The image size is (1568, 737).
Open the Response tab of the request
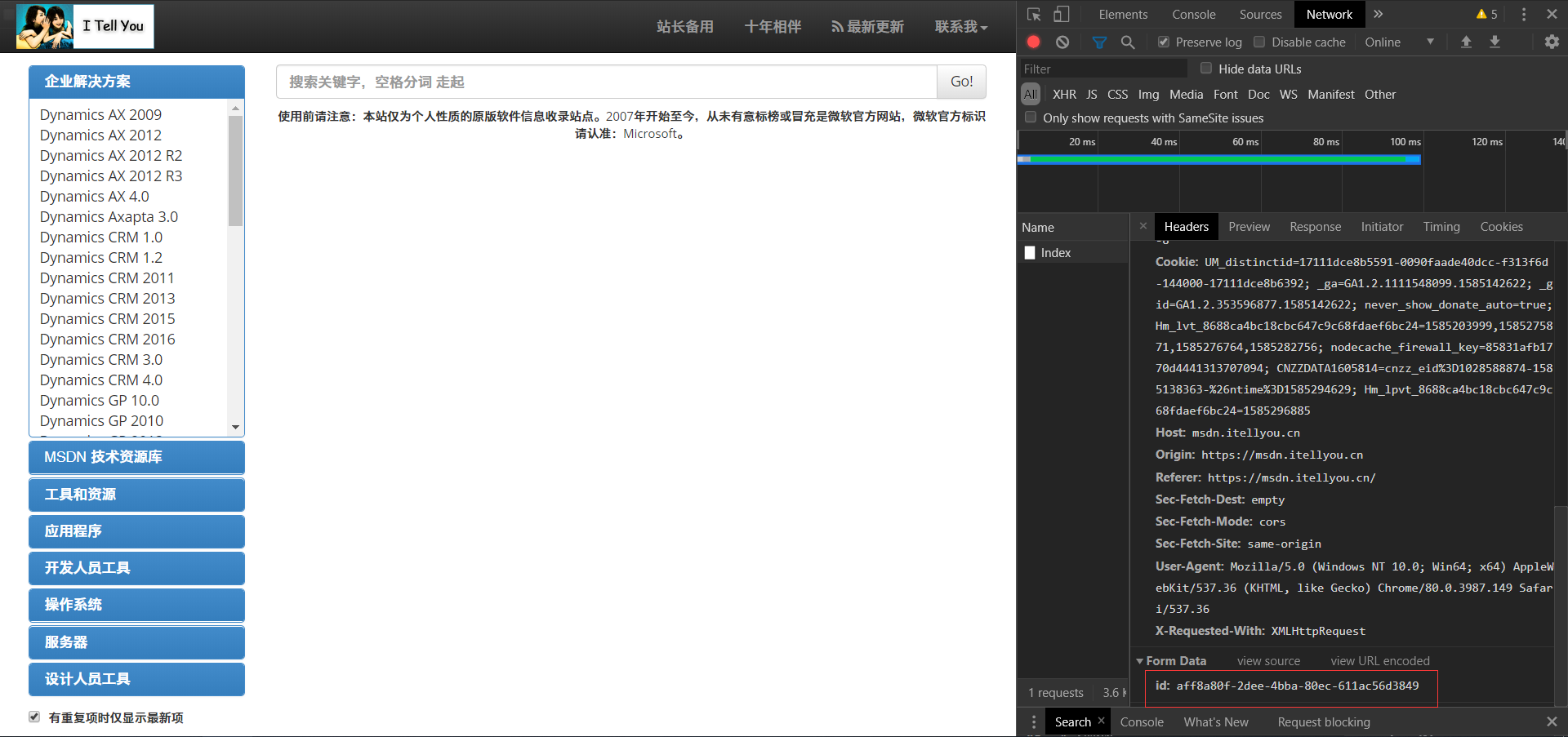point(1315,227)
